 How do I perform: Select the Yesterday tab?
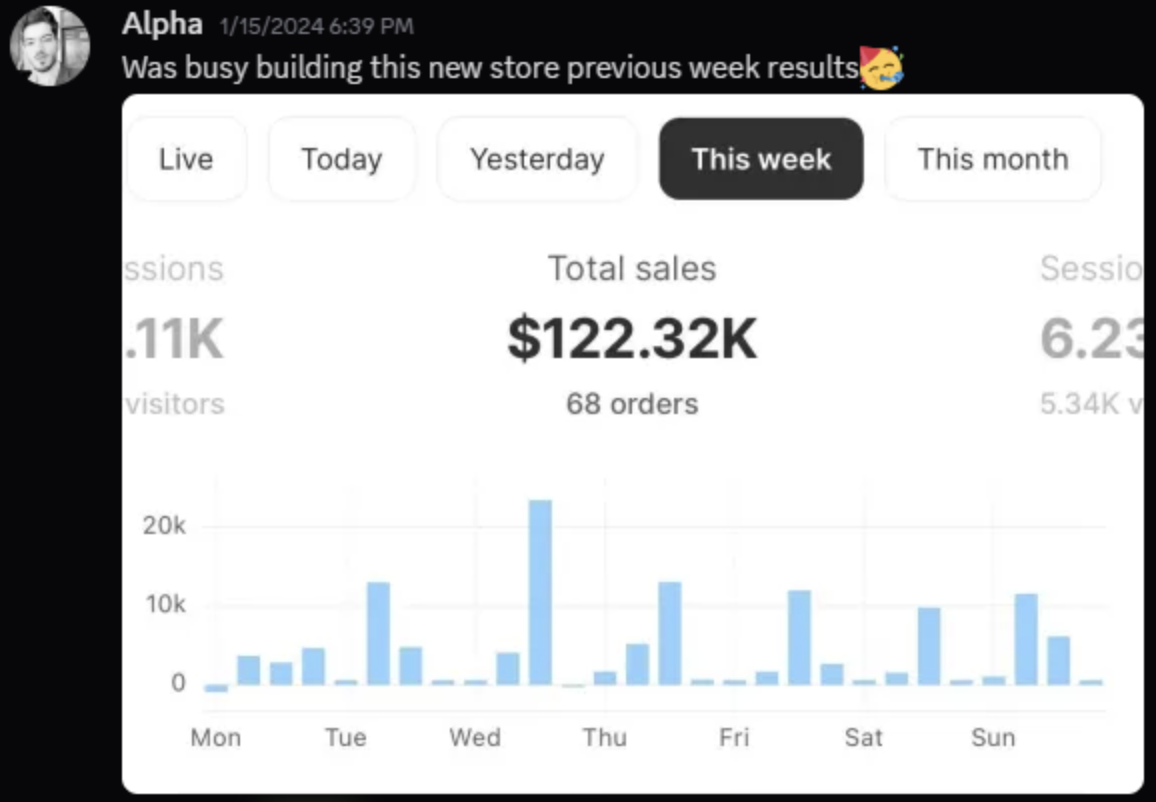[537, 159]
